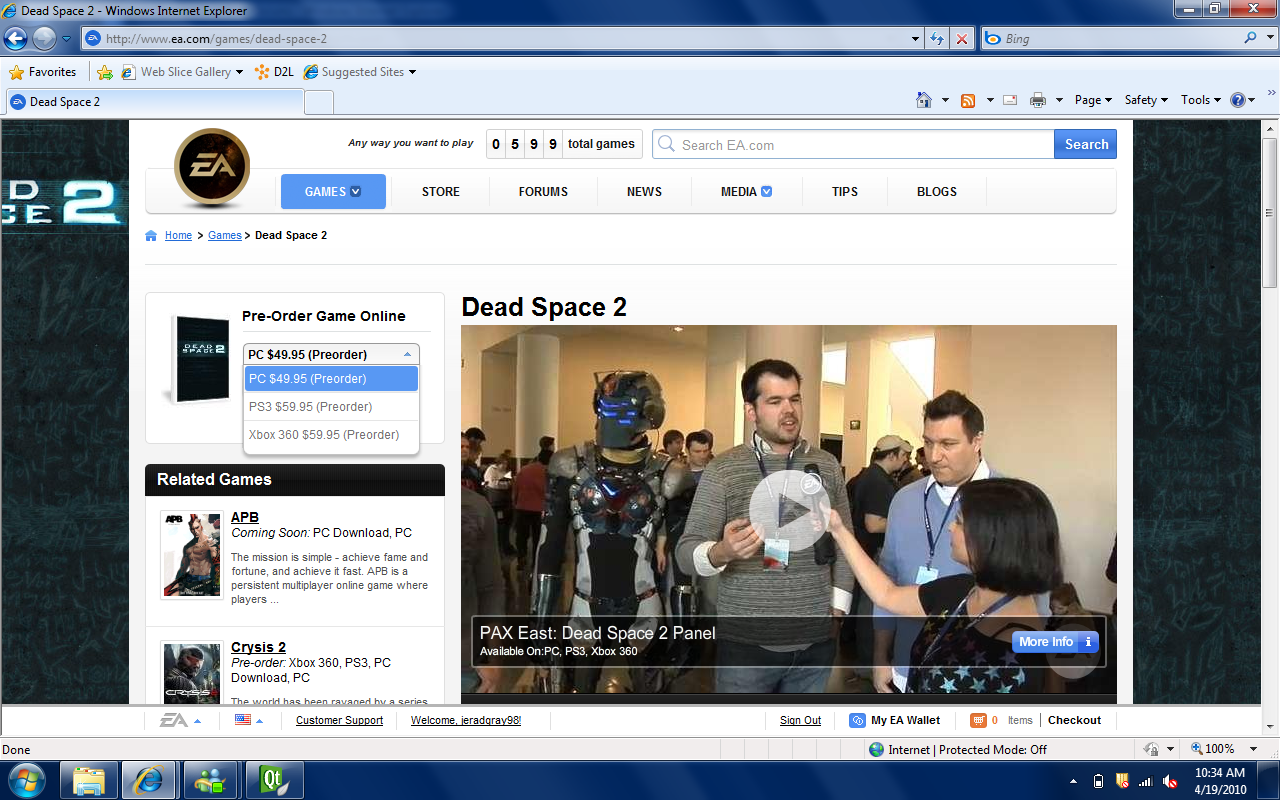Open My EA Wallet icon link

click(857, 720)
